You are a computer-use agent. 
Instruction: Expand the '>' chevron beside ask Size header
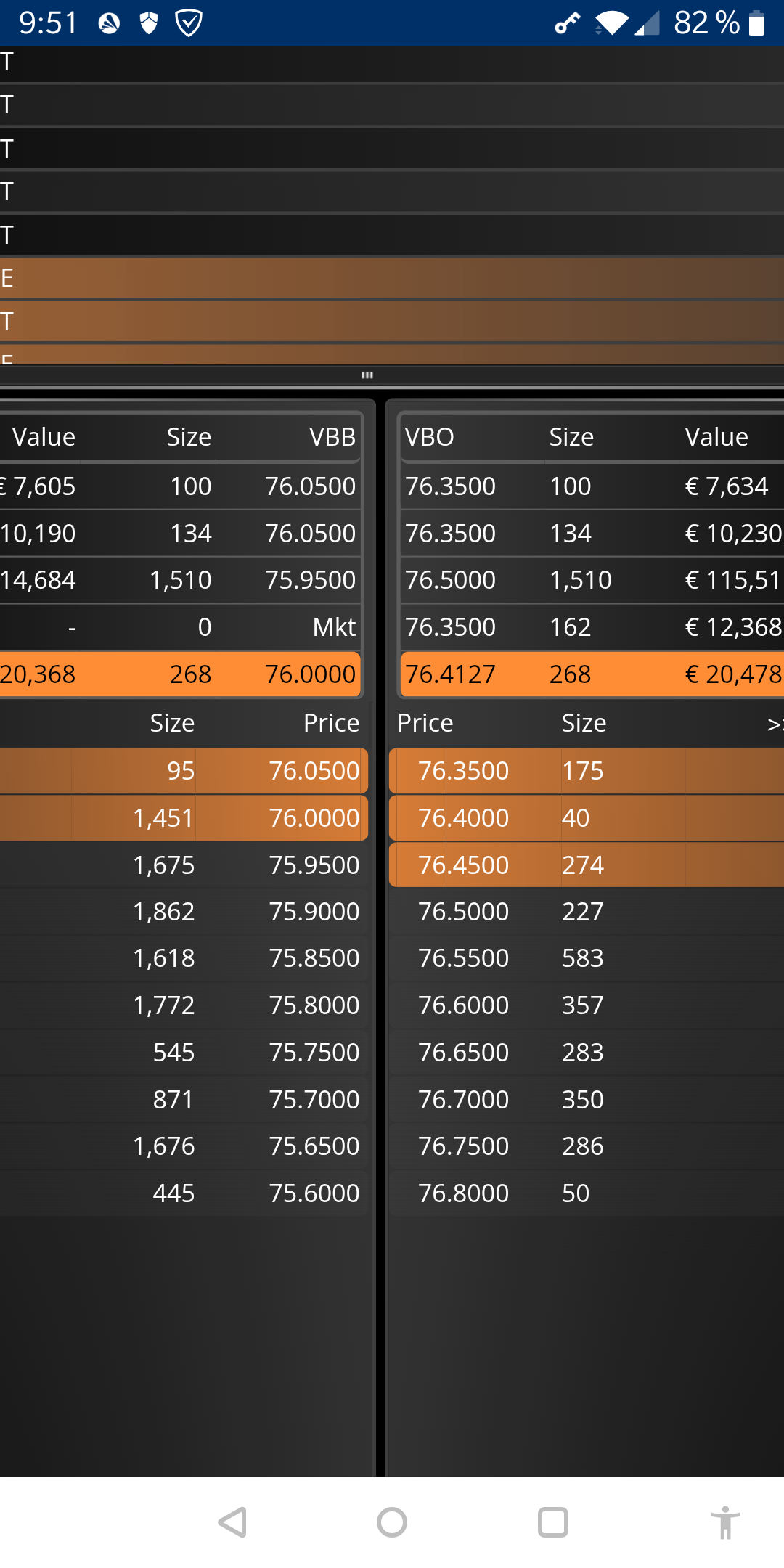775,724
